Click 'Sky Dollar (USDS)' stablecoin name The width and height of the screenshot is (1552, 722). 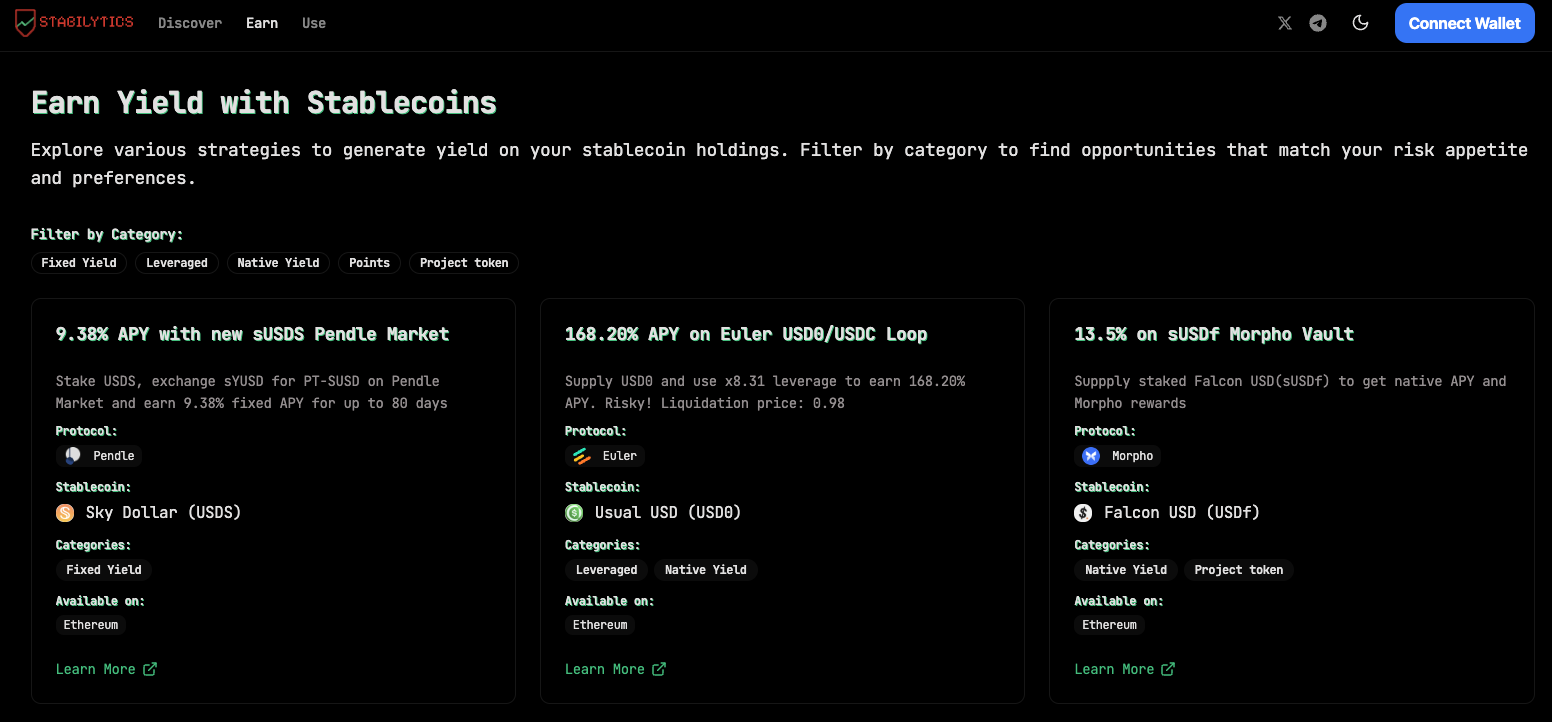[x=164, y=513]
